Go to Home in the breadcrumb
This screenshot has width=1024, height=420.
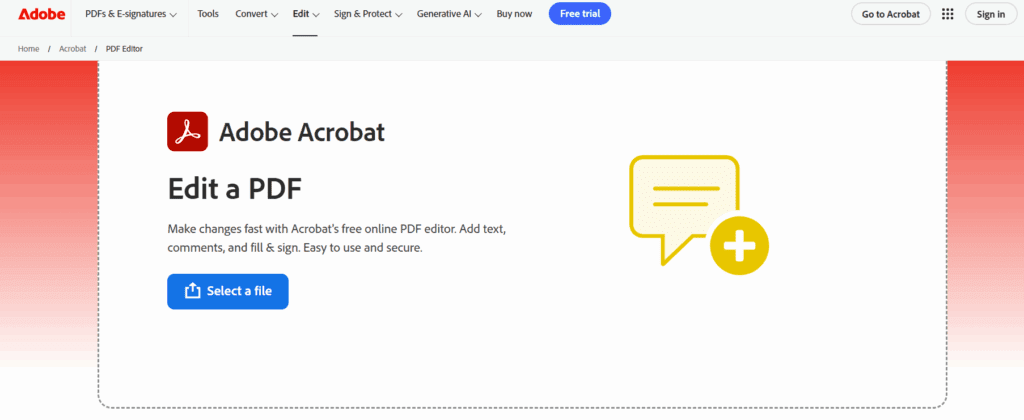28,48
